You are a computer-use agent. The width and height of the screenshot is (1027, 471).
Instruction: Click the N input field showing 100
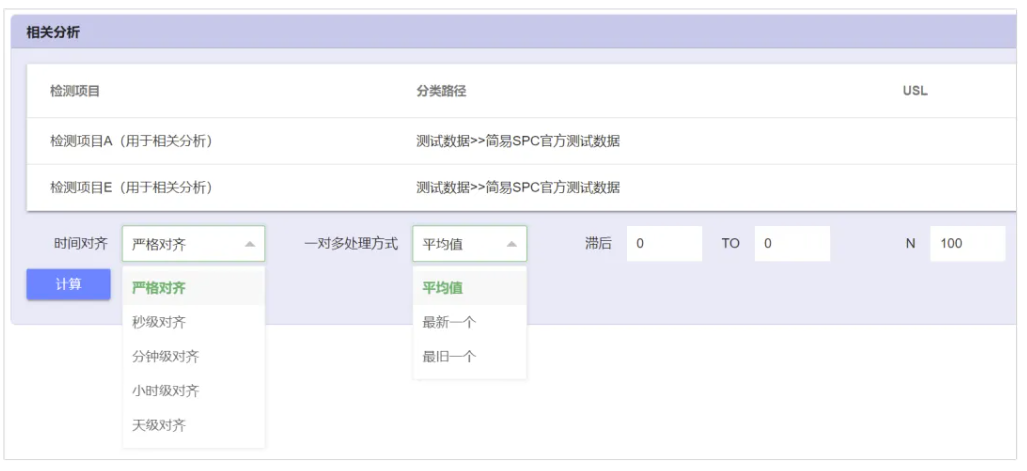[x=967, y=244]
